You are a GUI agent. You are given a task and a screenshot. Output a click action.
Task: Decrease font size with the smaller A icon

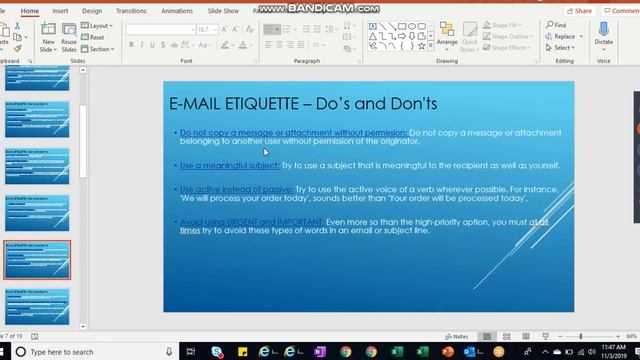[235, 29]
